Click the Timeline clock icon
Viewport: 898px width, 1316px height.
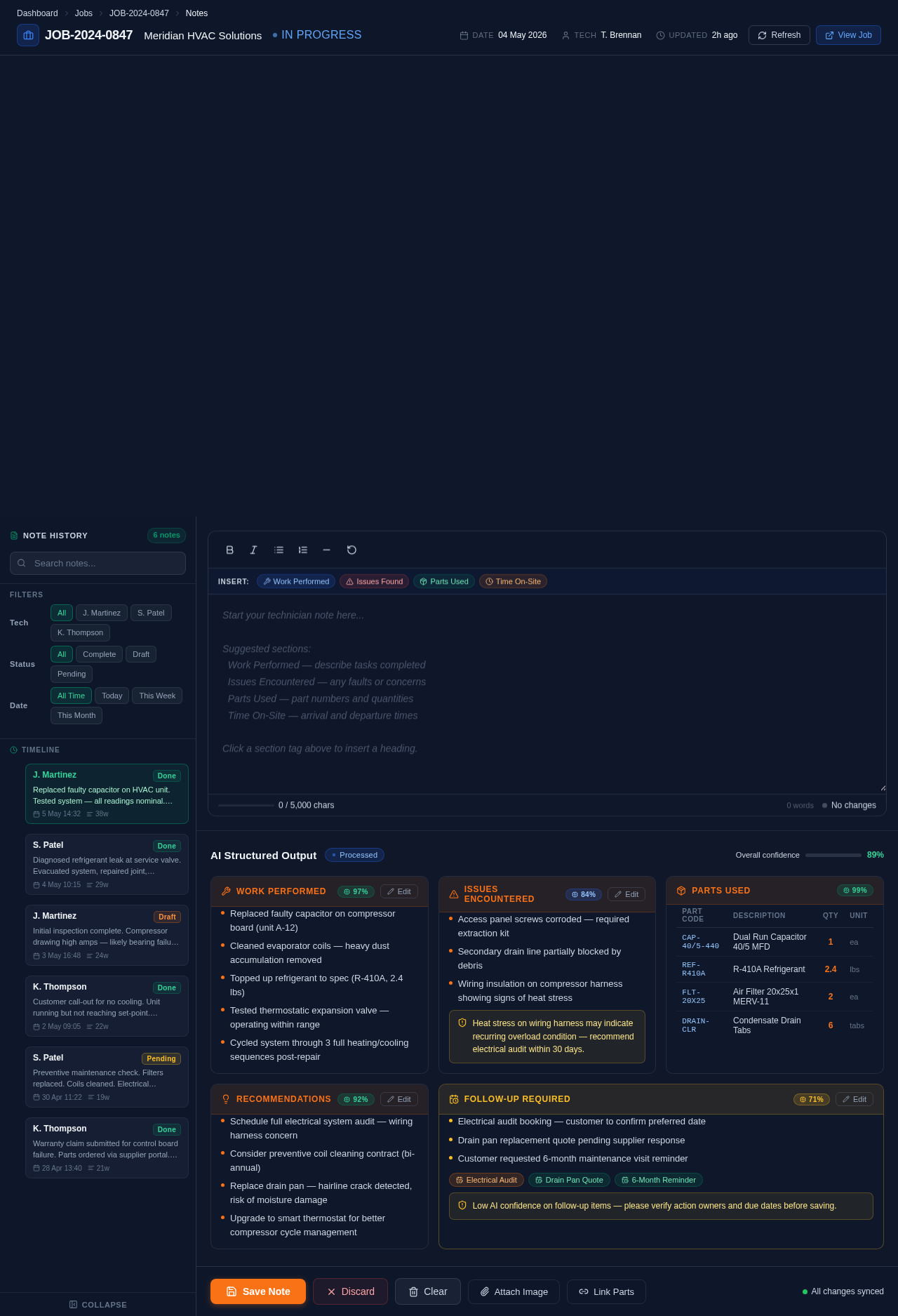click(x=14, y=750)
